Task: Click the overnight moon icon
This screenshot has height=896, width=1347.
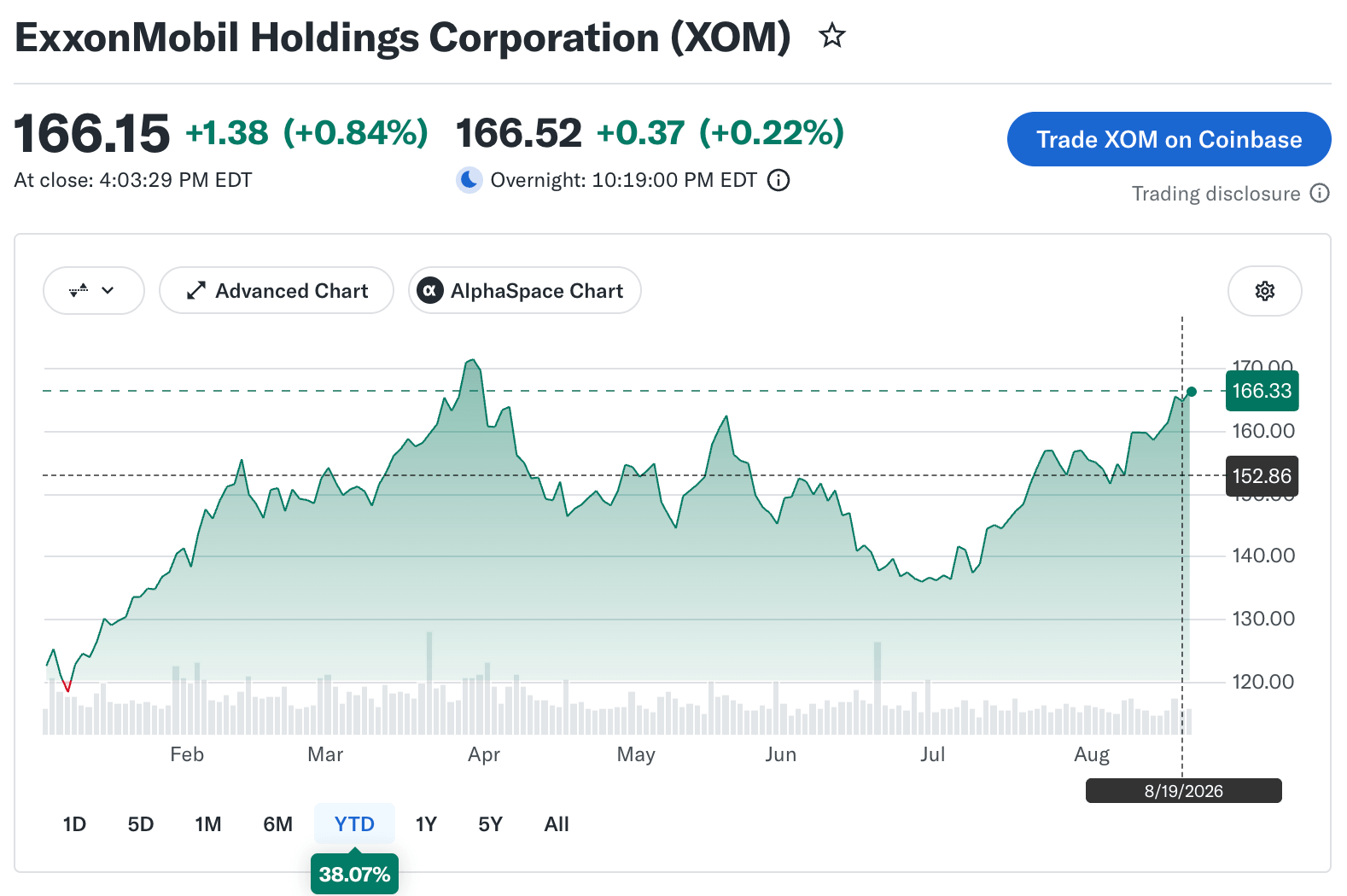Action: click(x=469, y=180)
